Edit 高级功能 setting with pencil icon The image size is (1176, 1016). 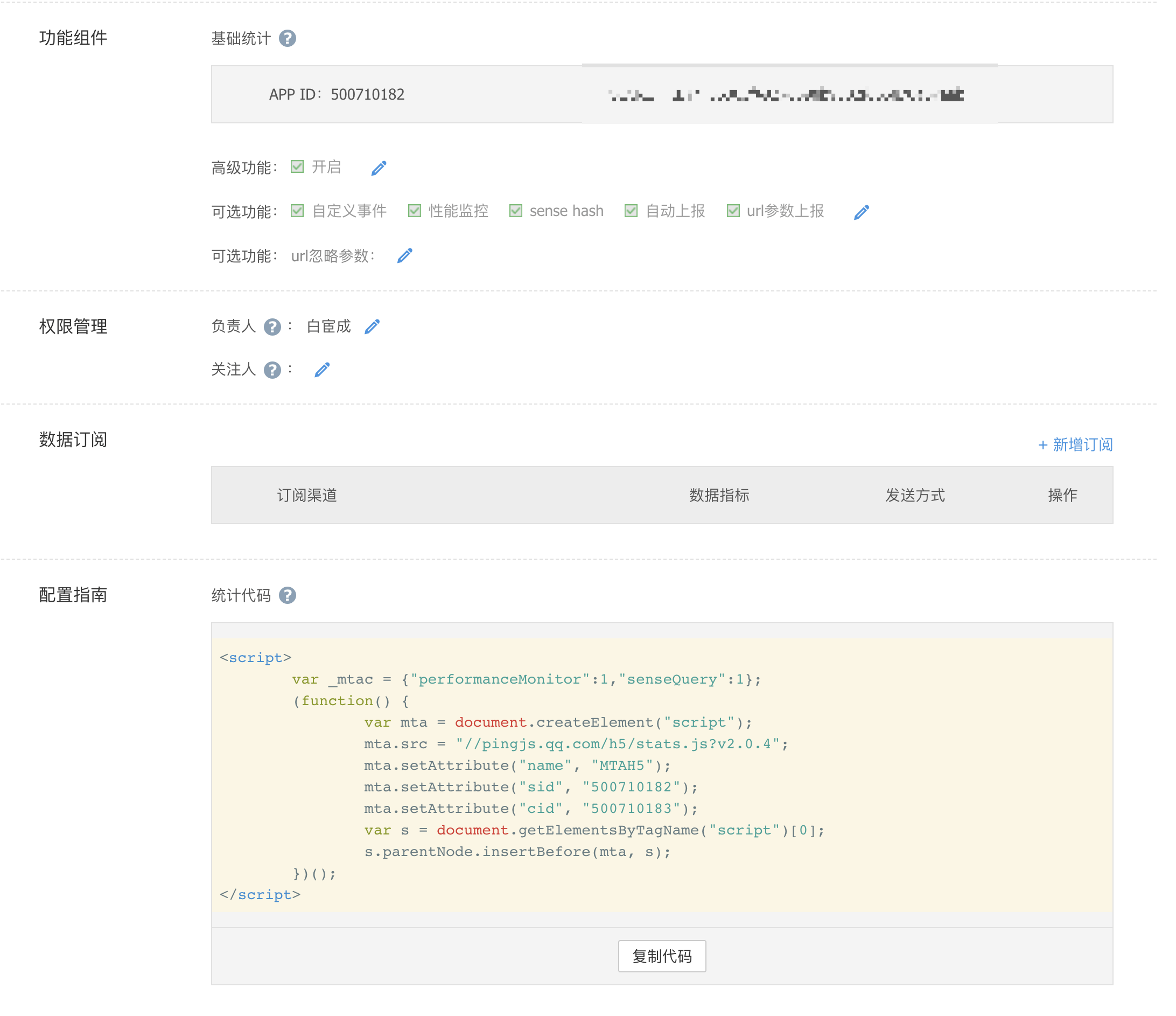(379, 168)
